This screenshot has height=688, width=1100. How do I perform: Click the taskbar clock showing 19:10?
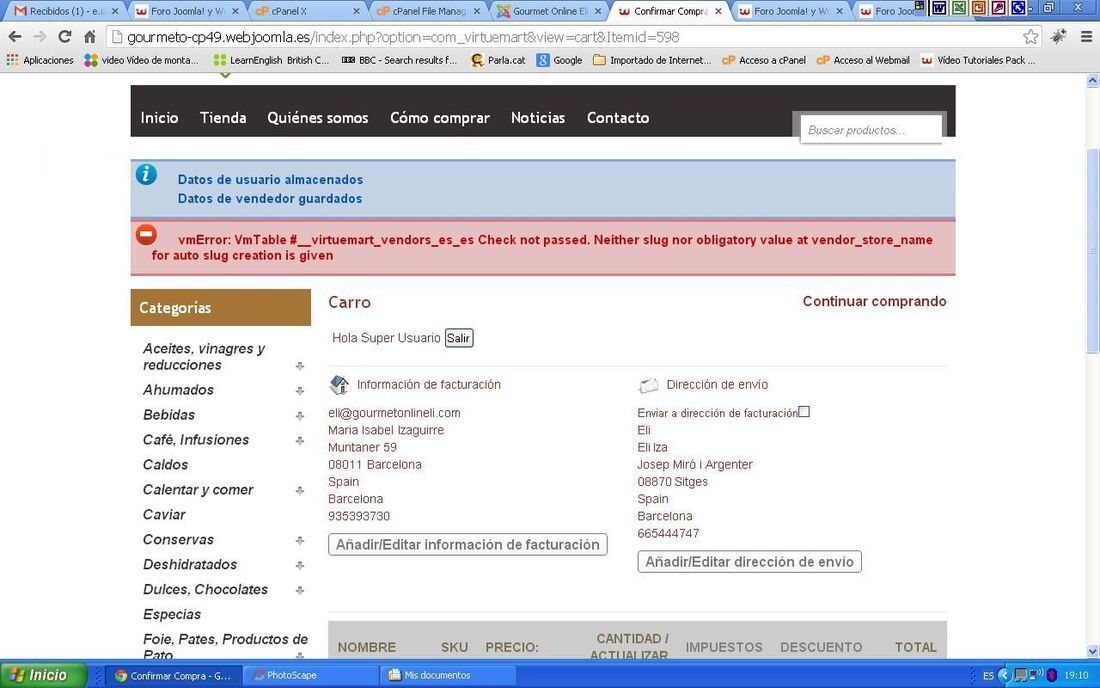point(1076,675)
